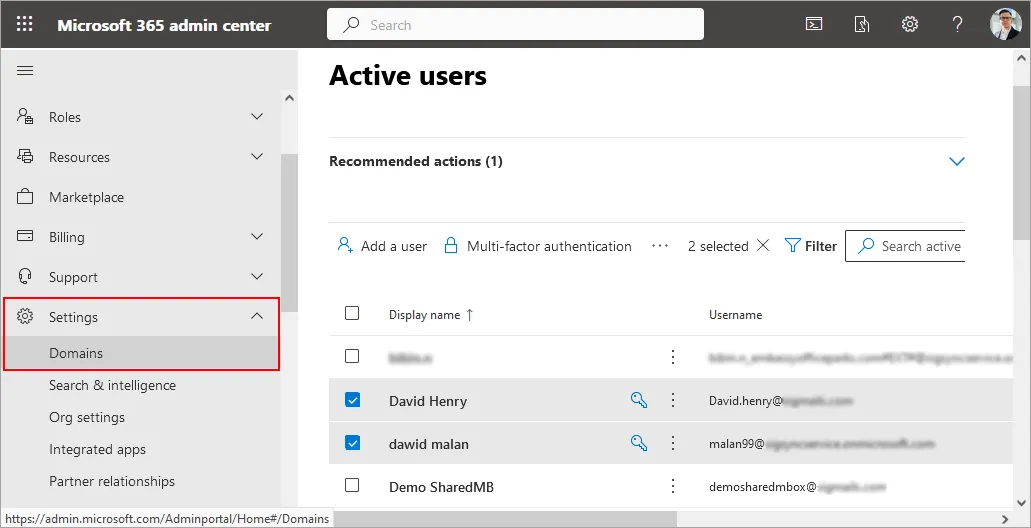Click the main header Search box
The height and width of the screenshot is (528, 1031).
516,24
